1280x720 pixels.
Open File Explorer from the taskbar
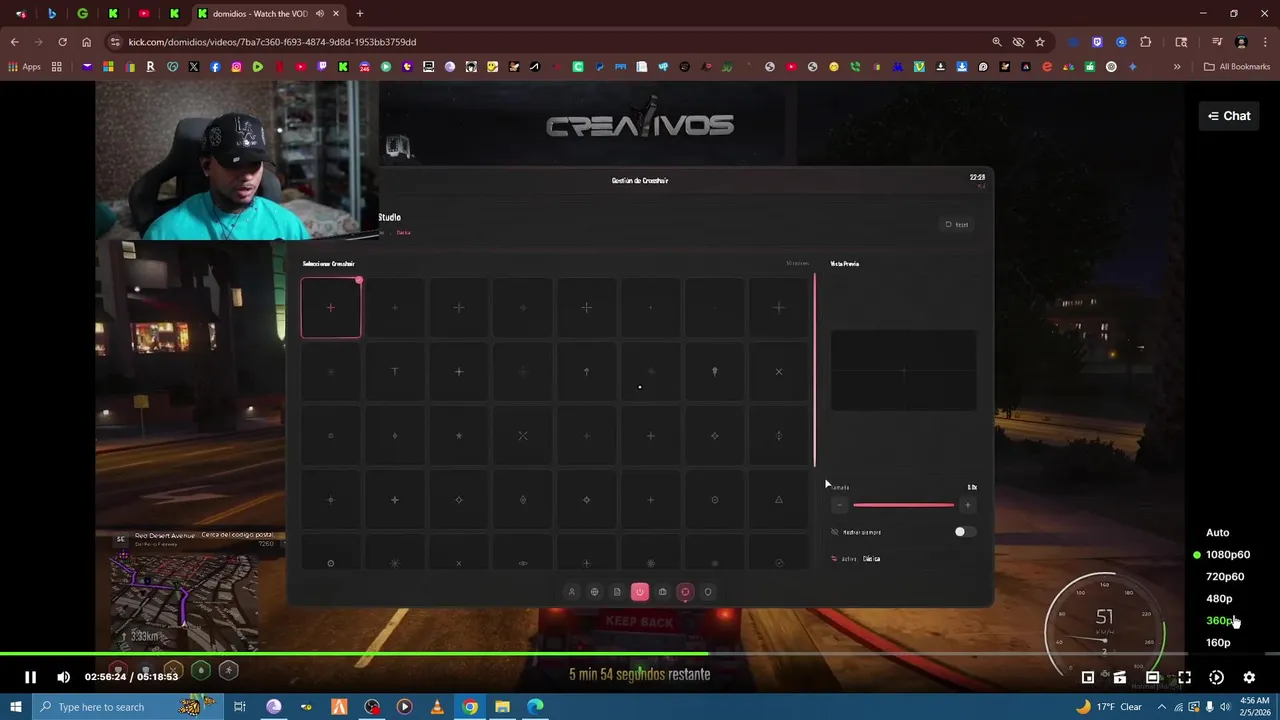click(503, 707)
